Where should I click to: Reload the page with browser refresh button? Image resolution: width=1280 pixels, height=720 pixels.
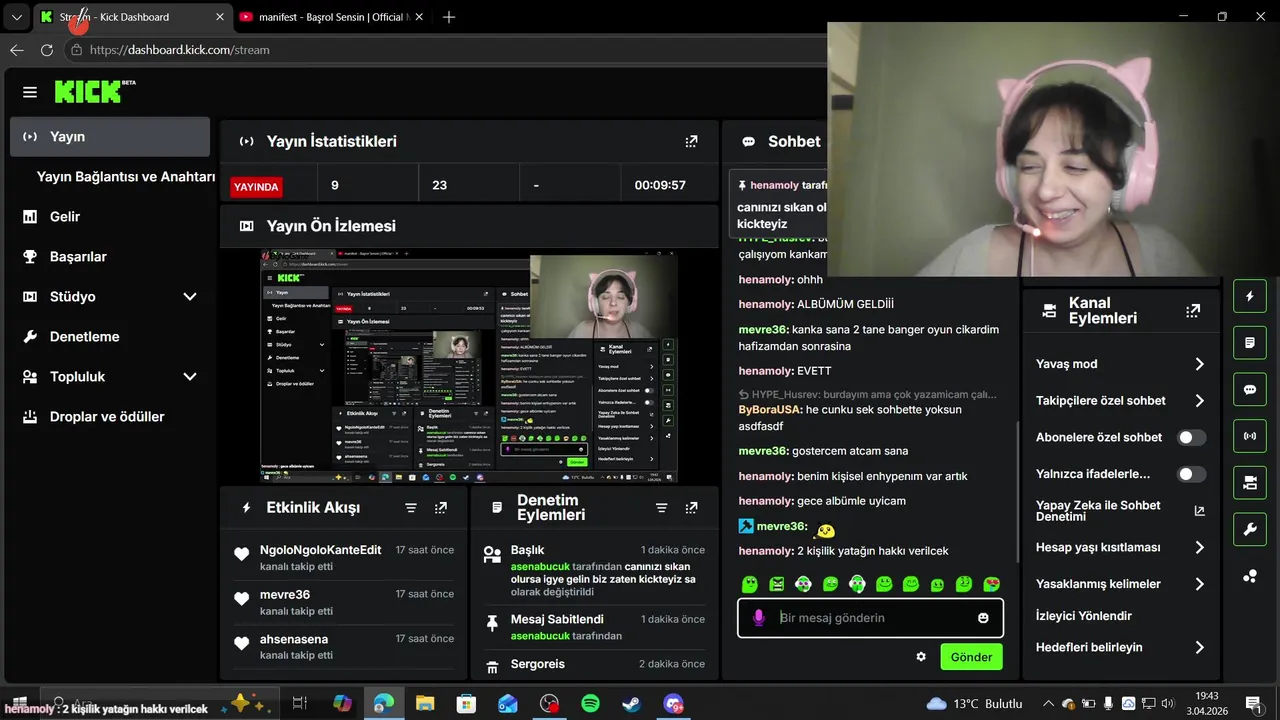tap(47, 50)
